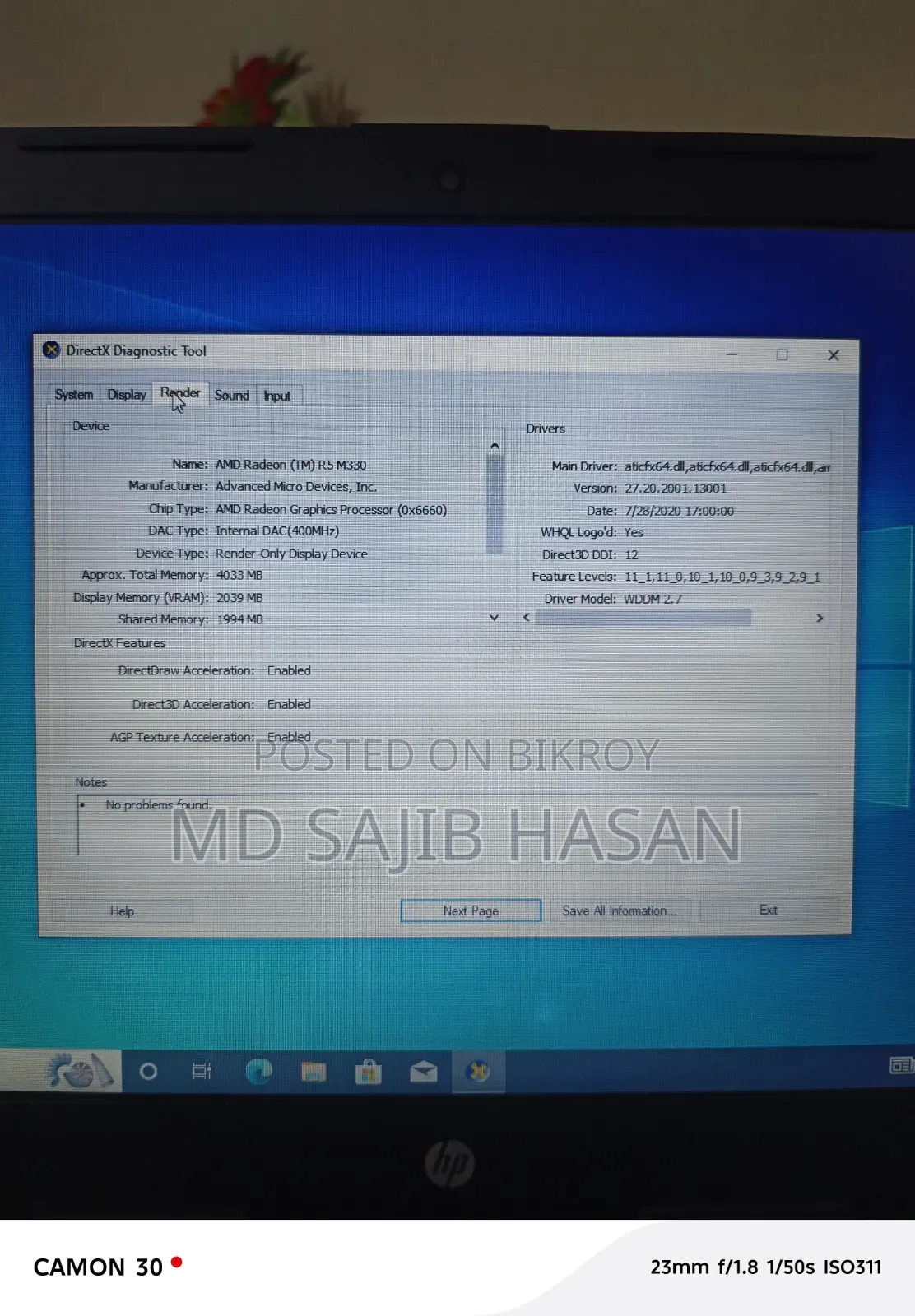Click the Main Driver aticfx64.dll value
This screenshot has width=915, height=1316.
click(x=727, y=467)
